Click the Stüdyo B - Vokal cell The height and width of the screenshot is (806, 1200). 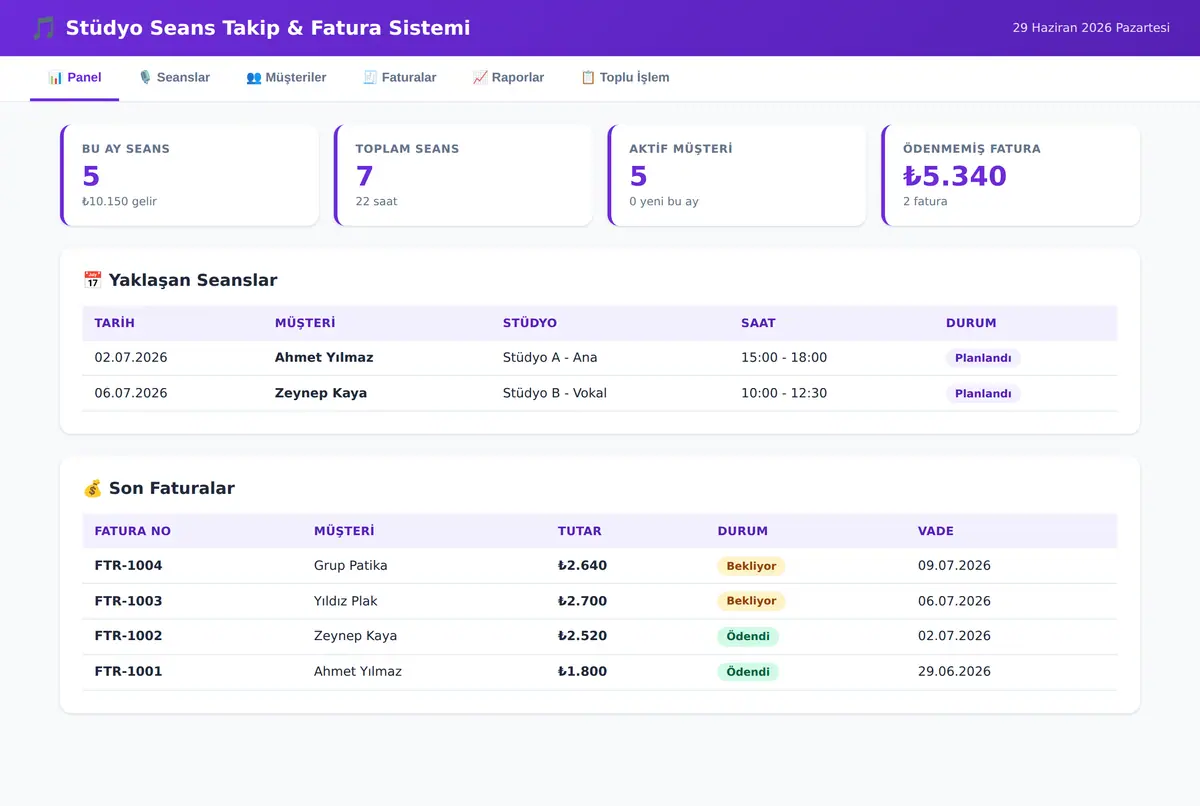[x=555, y=393]
